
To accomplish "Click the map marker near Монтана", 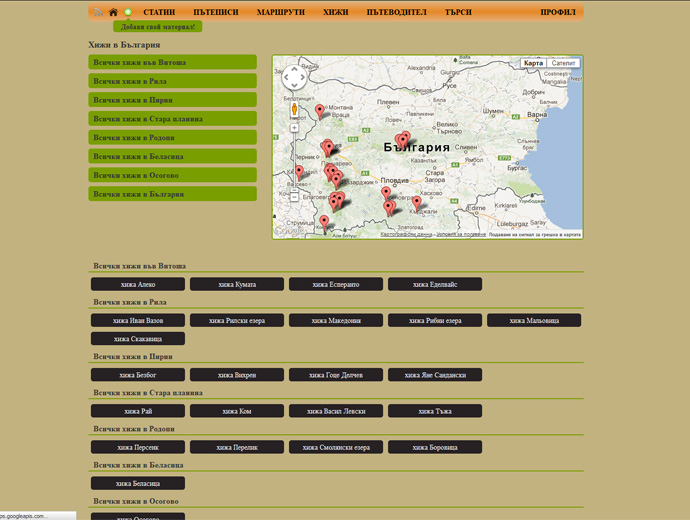I will [320, 111].
